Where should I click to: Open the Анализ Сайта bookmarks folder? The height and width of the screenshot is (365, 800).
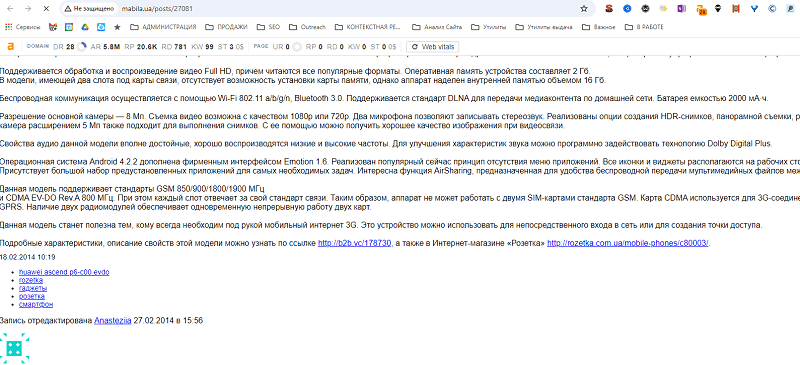[x=437, y=27]
